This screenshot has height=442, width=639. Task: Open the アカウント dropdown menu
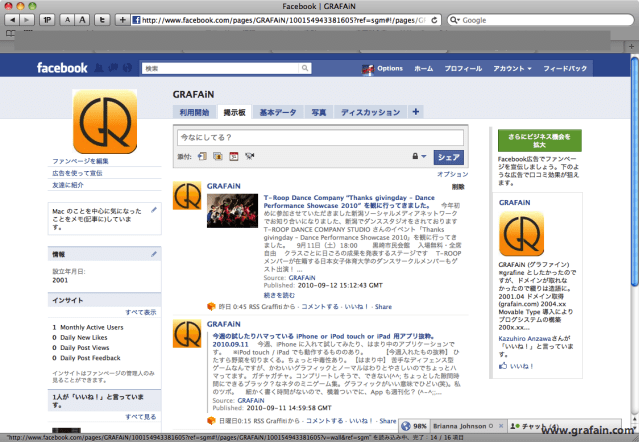pos(512,68)
